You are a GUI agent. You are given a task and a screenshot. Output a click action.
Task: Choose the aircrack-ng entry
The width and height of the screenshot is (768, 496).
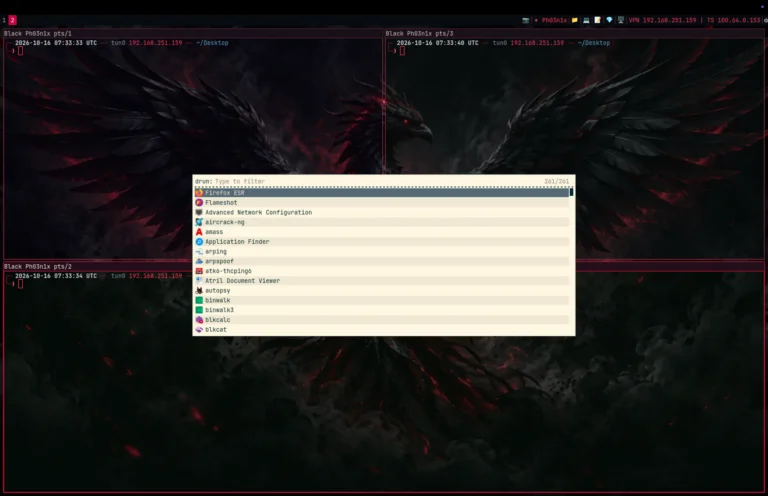(382, 222)
